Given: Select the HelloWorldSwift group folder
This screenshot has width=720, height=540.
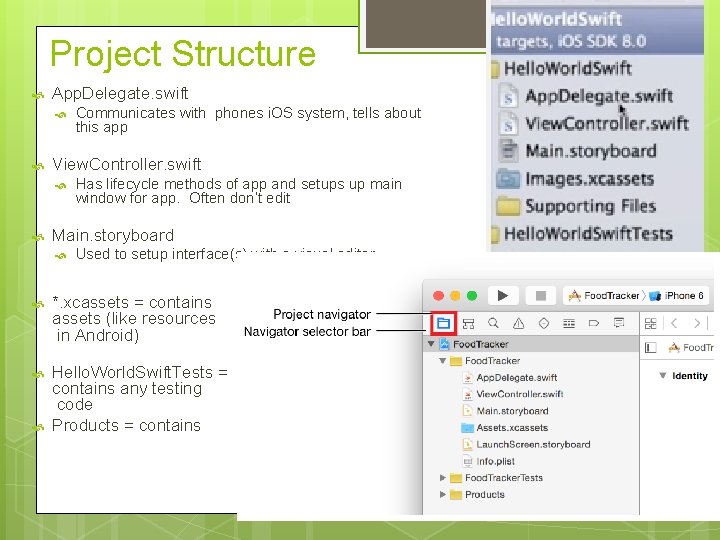Looking at the screenshot, I should pyautogui.click(x=568, y=69).
